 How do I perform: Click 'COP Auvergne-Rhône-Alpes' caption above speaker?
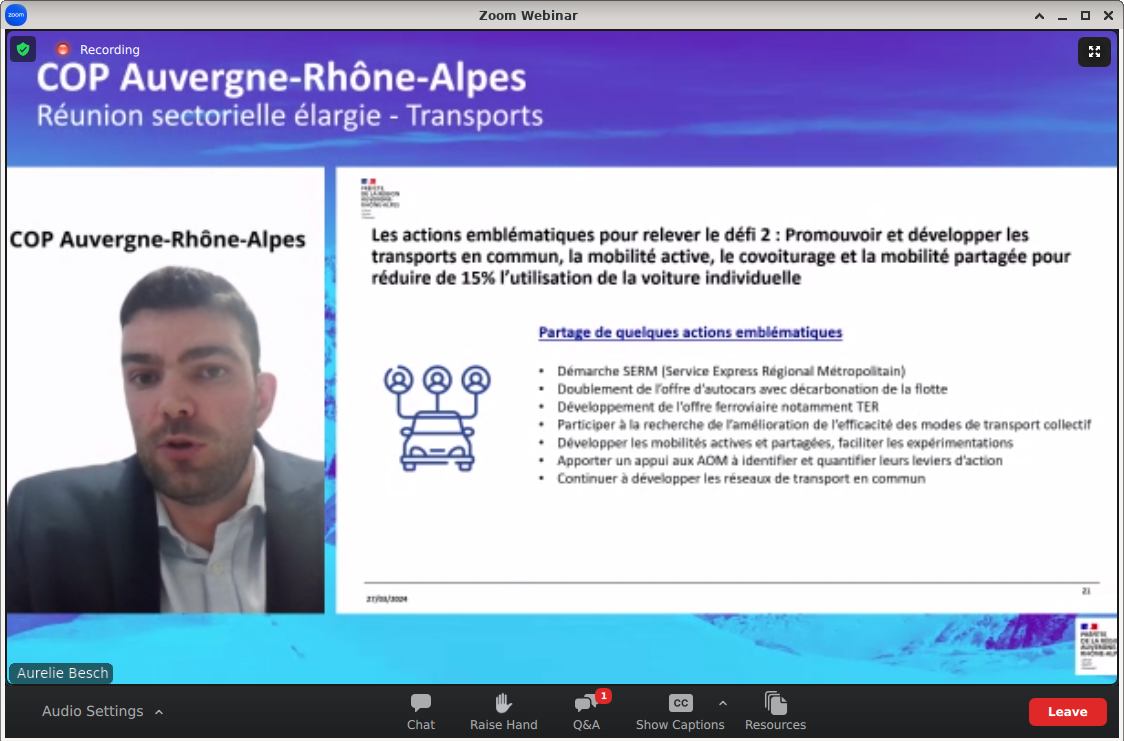click(x=158, y=239)
